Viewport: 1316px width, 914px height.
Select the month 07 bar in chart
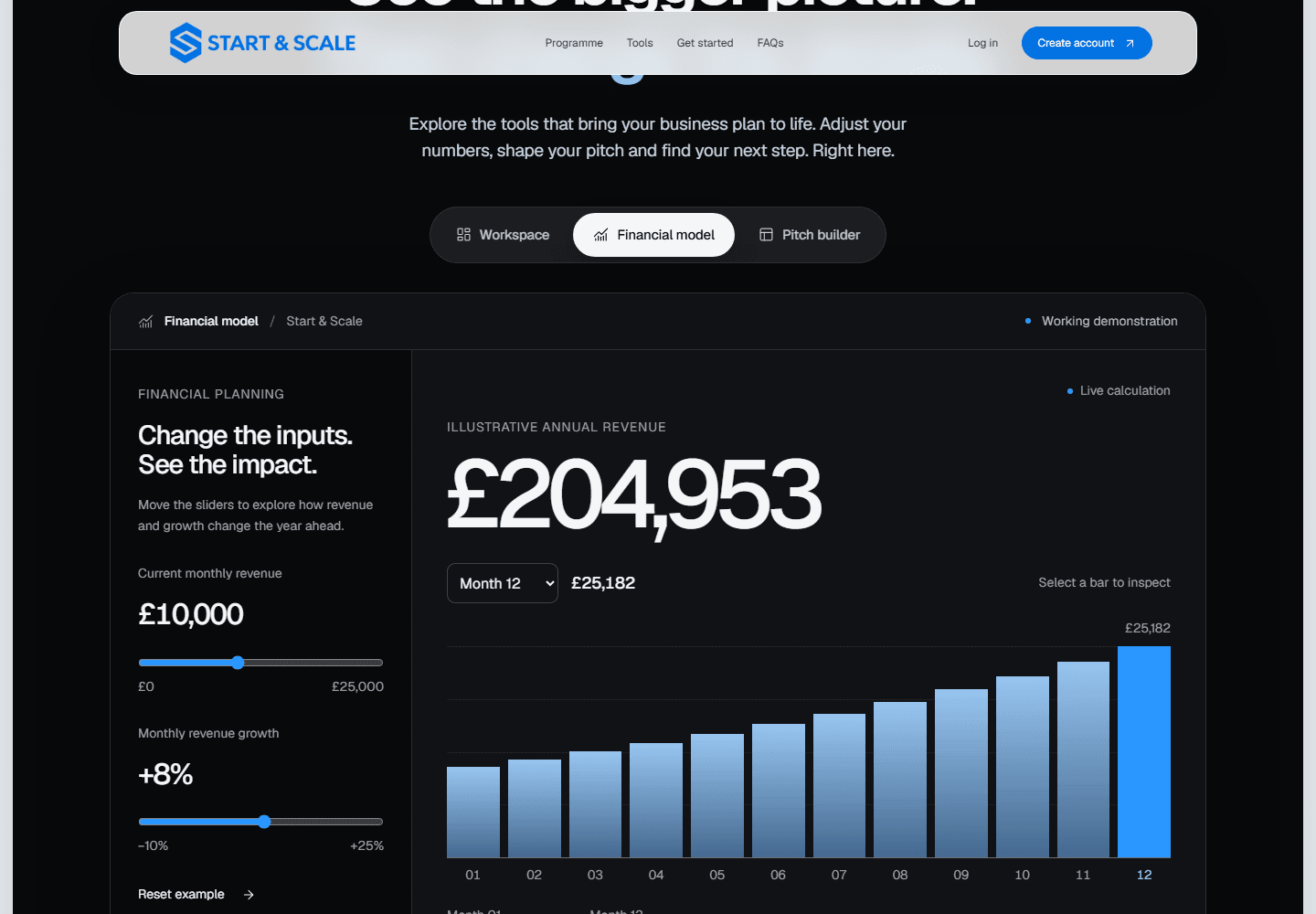[x=839, y=785]
